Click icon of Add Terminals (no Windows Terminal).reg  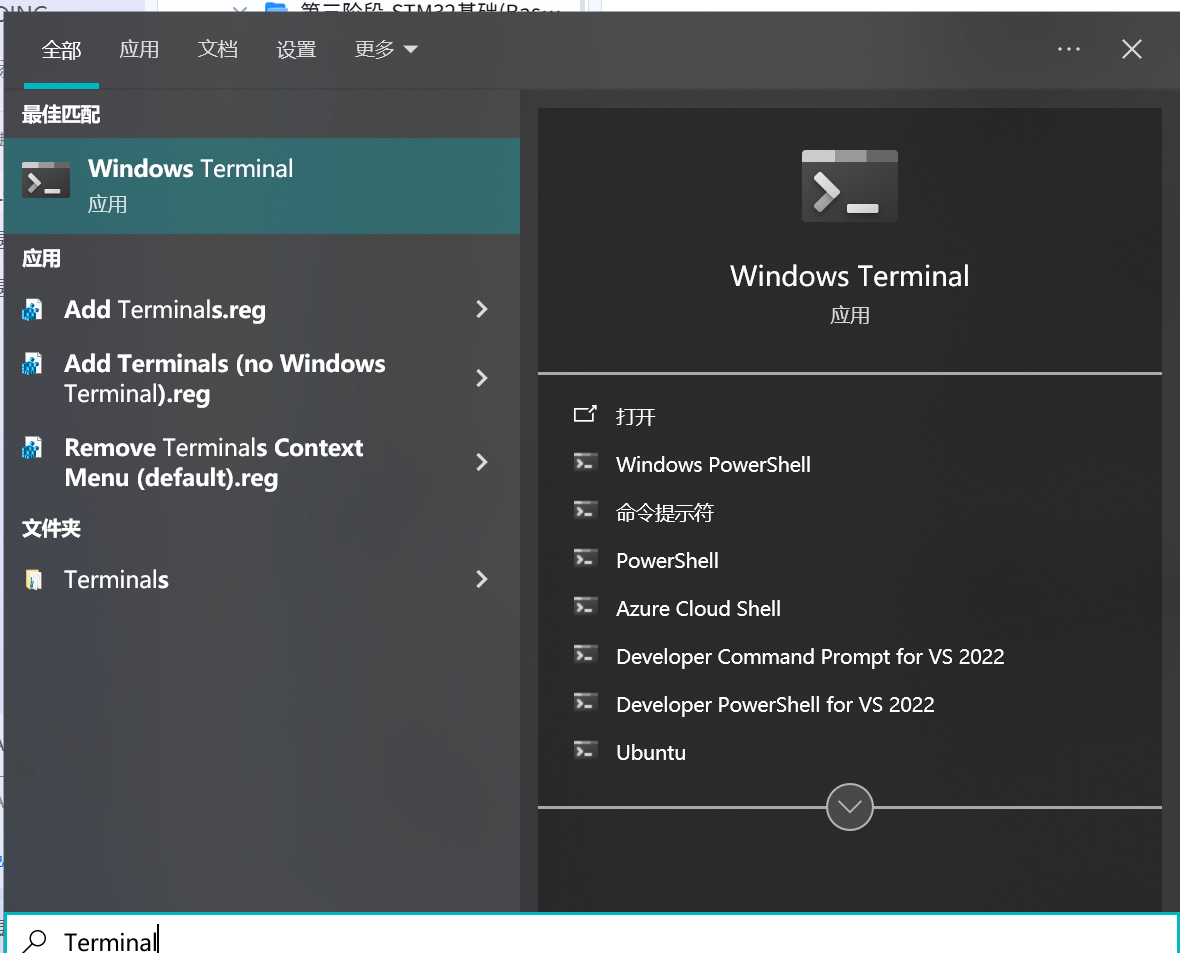tap(32, 364)
